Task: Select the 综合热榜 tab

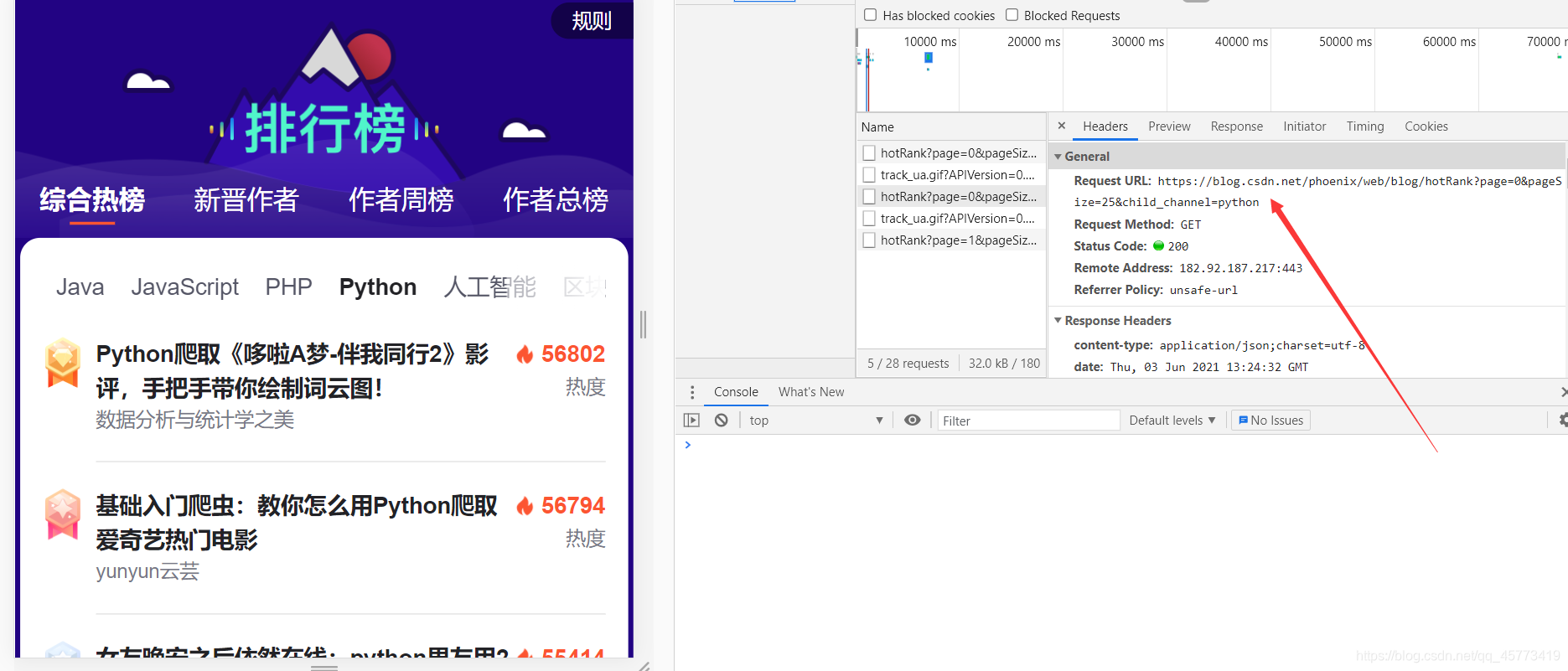Action: click(x=92, y=200)
